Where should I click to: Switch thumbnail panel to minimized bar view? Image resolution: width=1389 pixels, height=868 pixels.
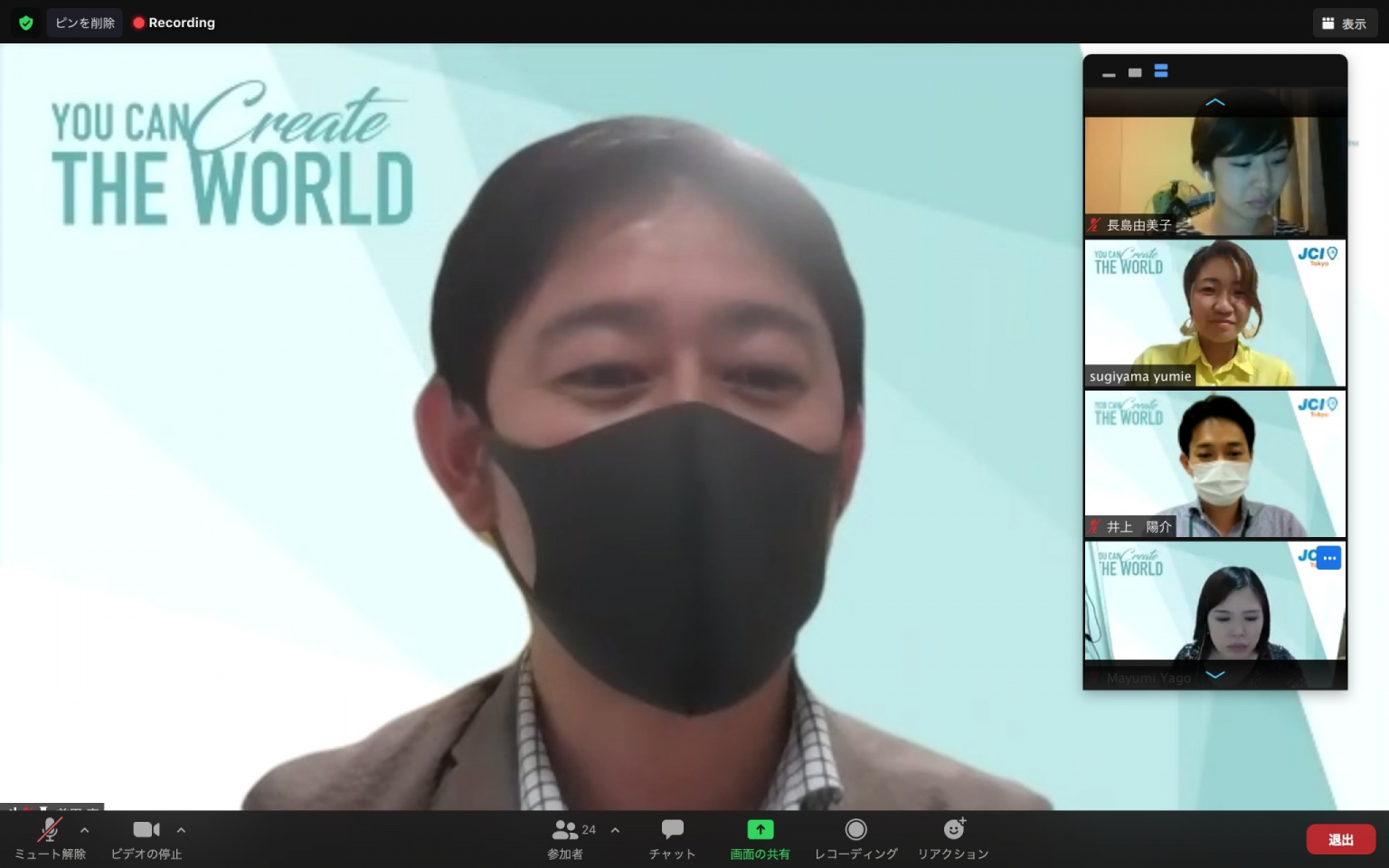(1109, 73)
